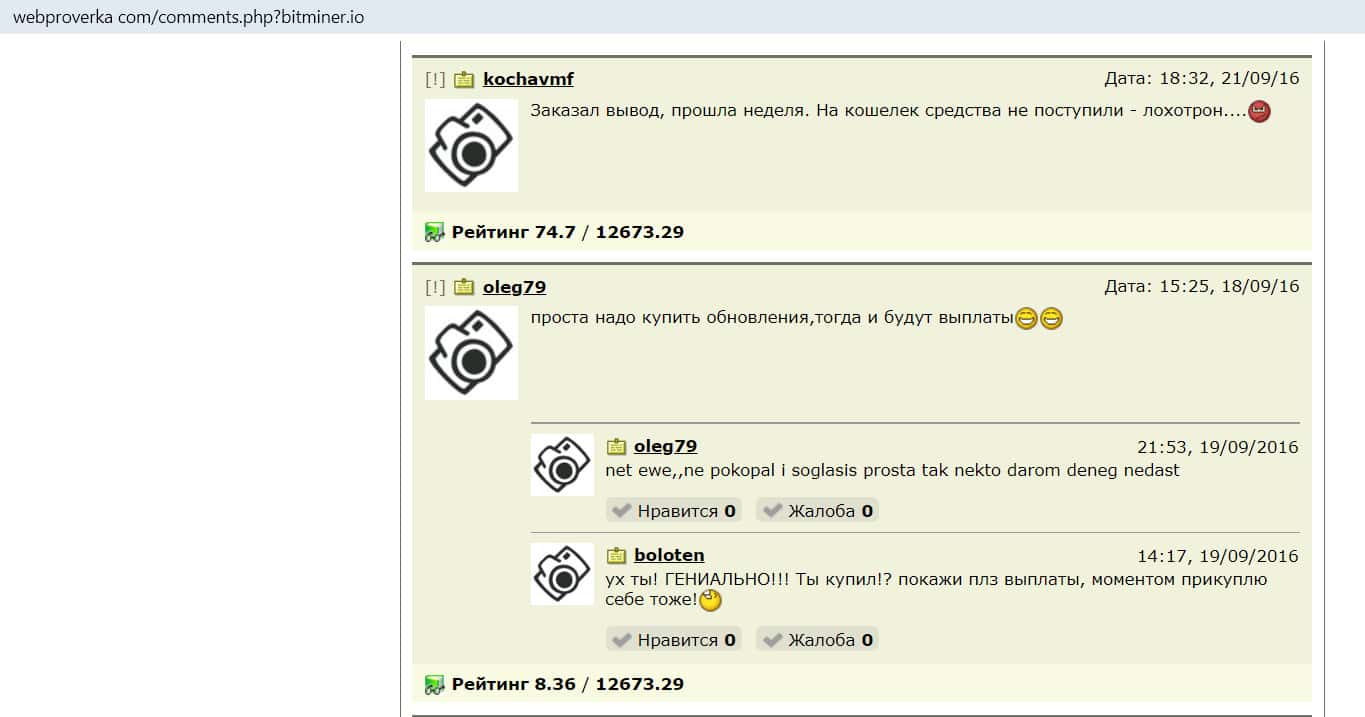
Task: Open the large avatar of oleg79's main comment
Action: (471, 353)
